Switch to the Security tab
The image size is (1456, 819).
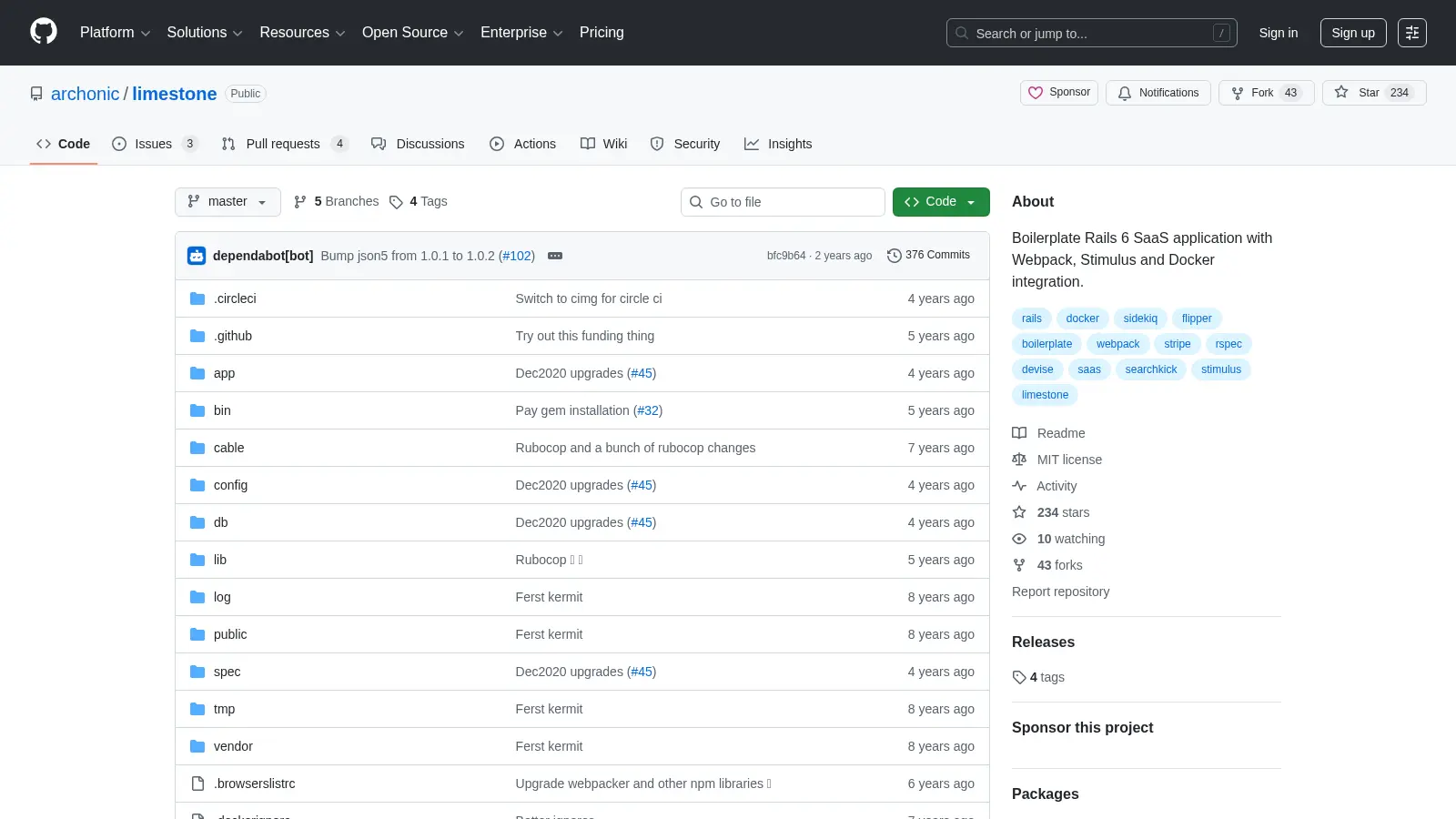click(x=685, y=144)
